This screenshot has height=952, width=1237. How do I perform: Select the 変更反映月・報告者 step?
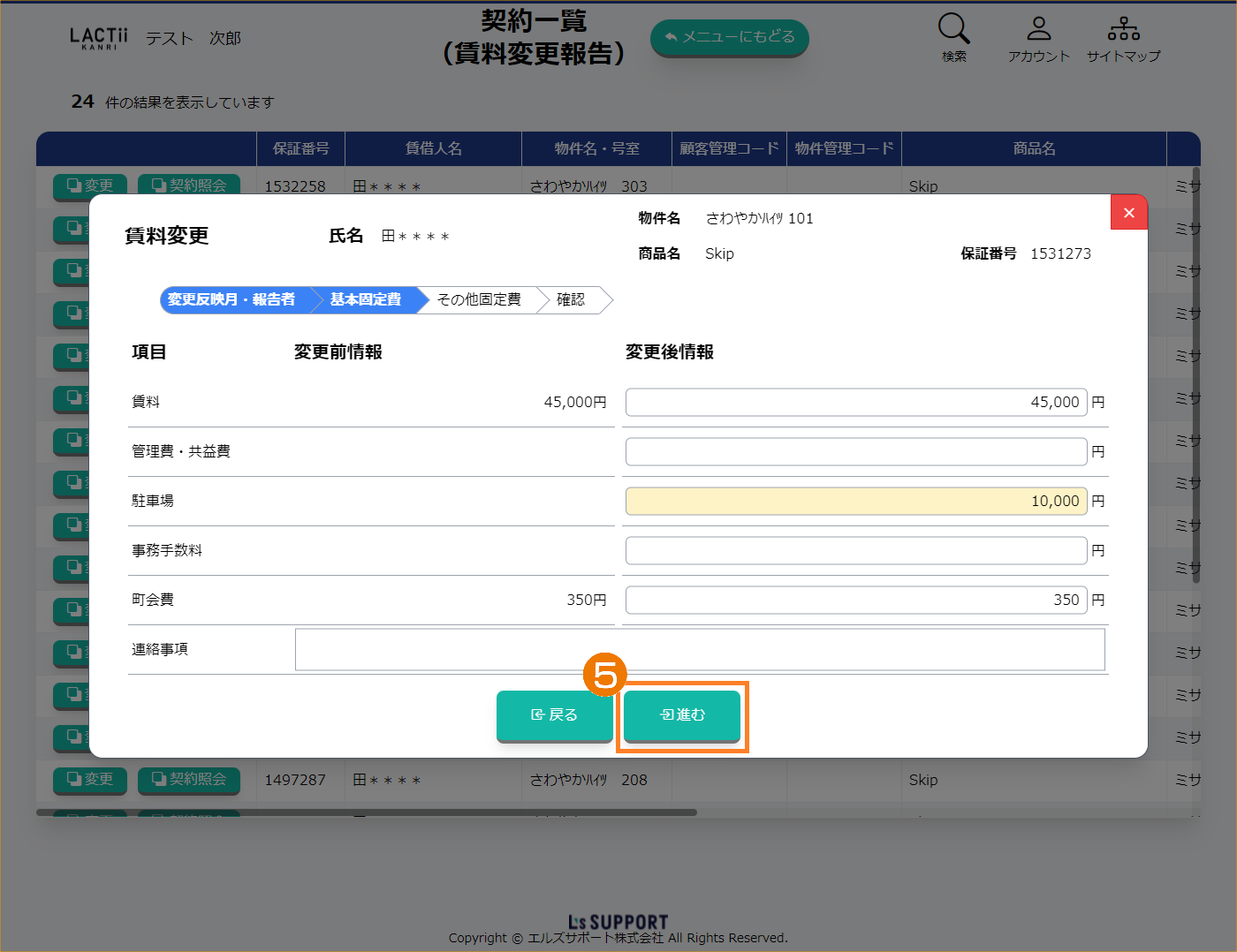tap(231, 300)
